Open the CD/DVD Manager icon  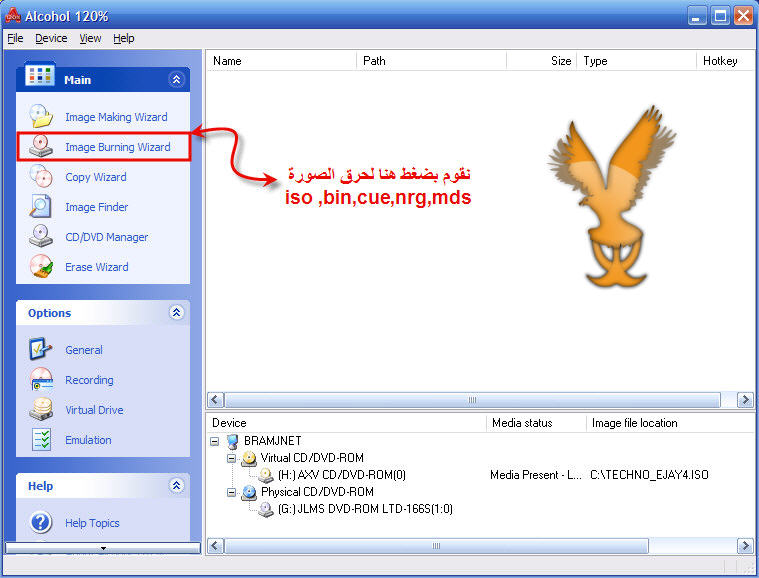pyautogui.click(x=41, y=236)
